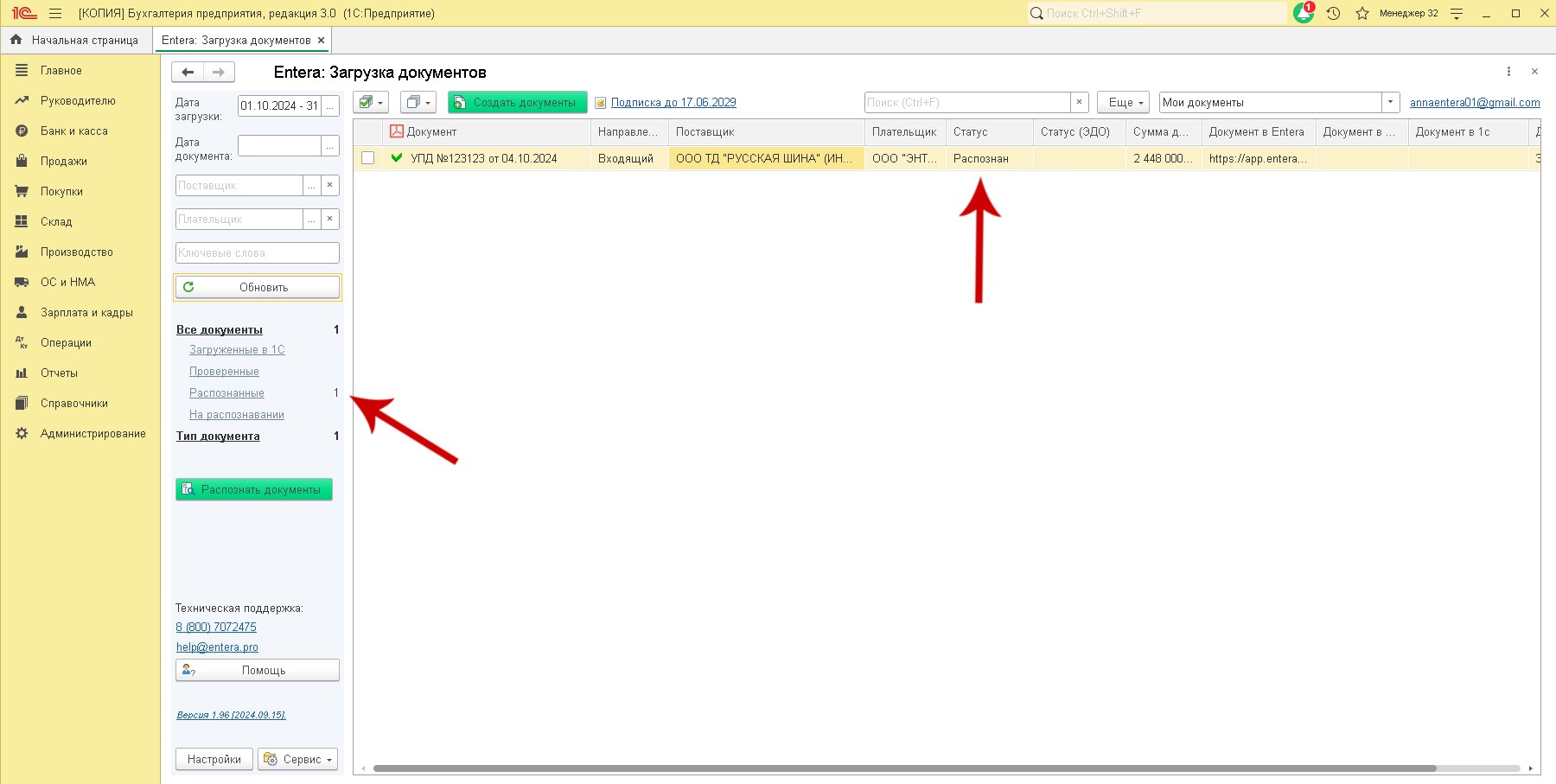Screen dimensions: 1556x784
Task: Select the Распознанные filter link
Action: (x=226, y=392)
